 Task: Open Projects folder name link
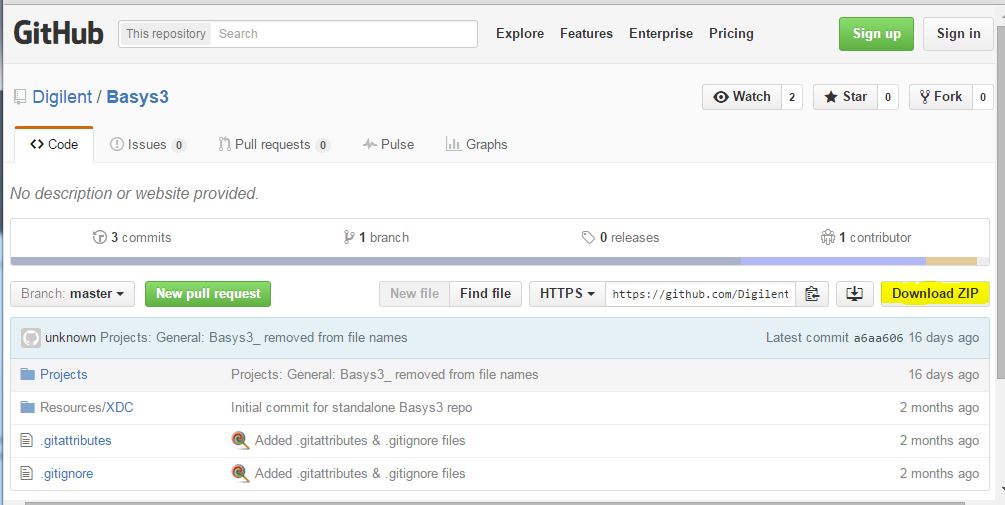[x=63, y=374]
